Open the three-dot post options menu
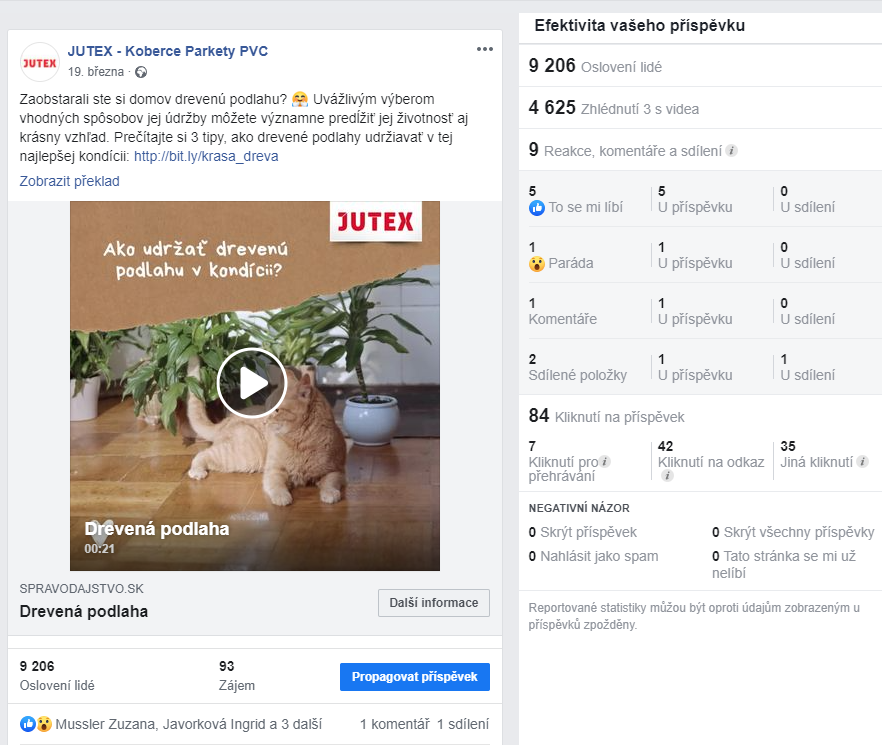 click(x=484, y=49)
